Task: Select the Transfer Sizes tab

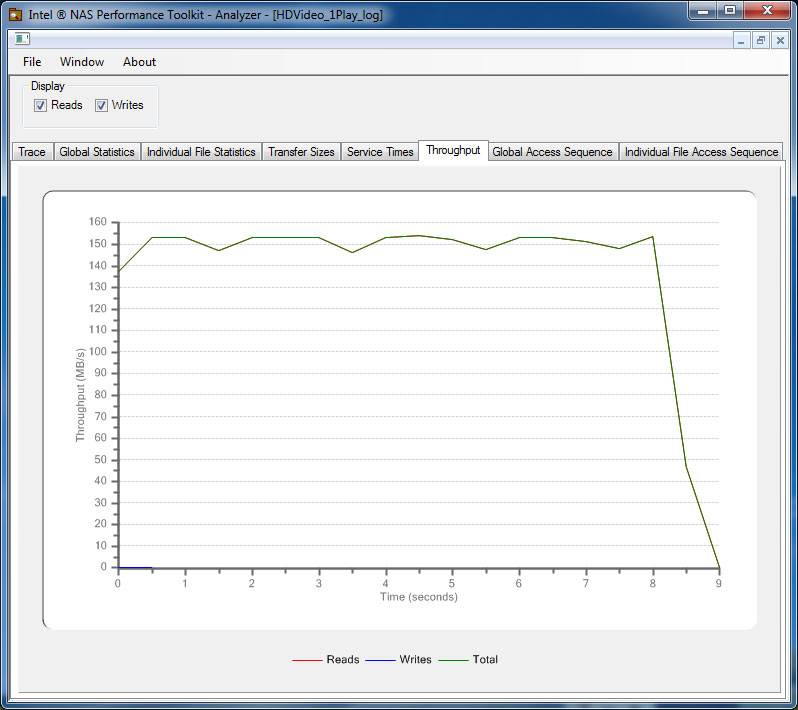Action: point(301,152)
